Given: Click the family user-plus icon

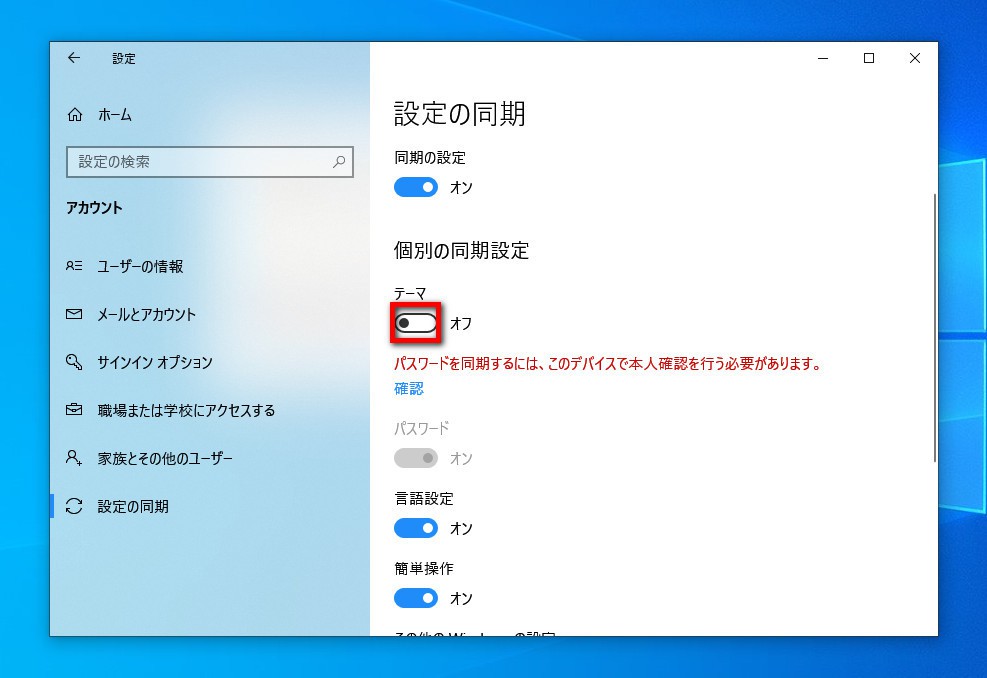Looking at the screenshot, I should click(74, 458).
